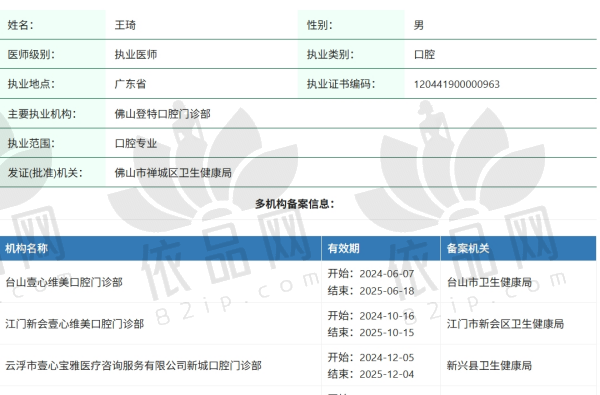The height and width of the screenshot is (395, 600).
Task: Select the 口腔专业 value
Action: (x=136, y=144)
